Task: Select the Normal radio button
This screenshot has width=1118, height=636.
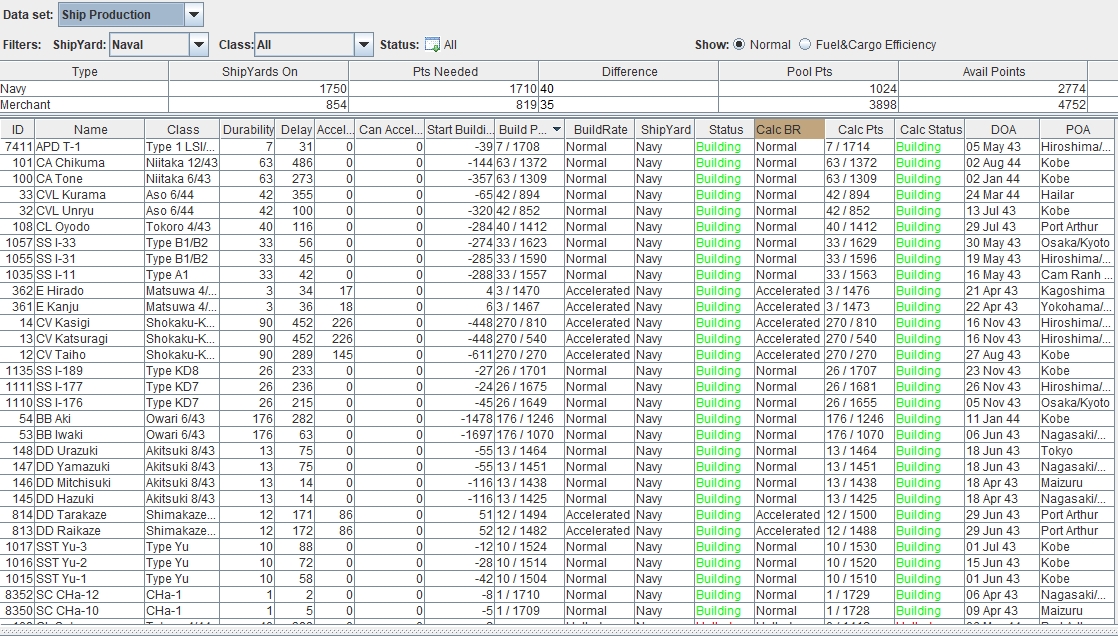Action: click(x=740, y=45)
